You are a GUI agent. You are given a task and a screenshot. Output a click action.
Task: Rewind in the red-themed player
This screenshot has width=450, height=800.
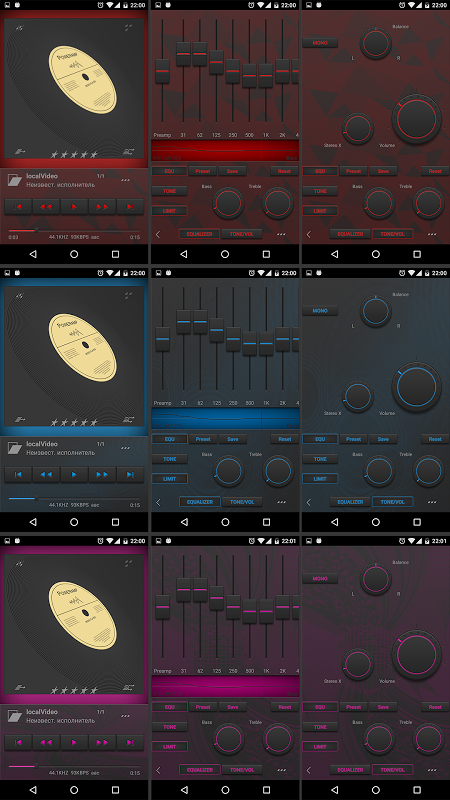coord(46,207)
